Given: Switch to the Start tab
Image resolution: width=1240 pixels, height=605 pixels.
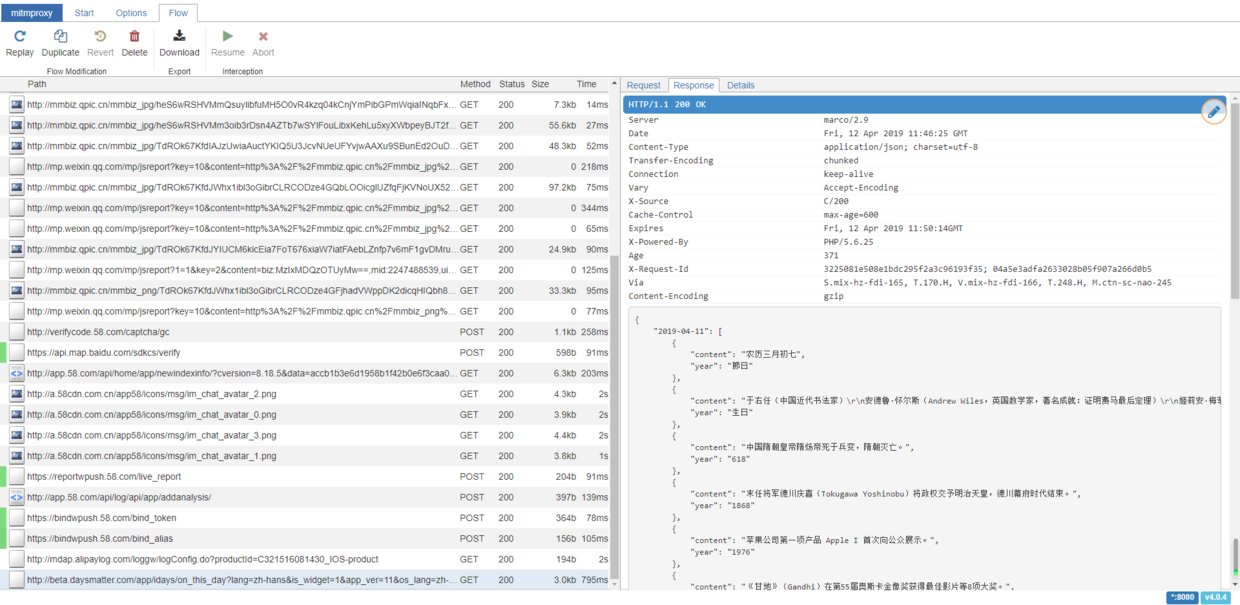Looking at the screenshot, I should point(85,13).
